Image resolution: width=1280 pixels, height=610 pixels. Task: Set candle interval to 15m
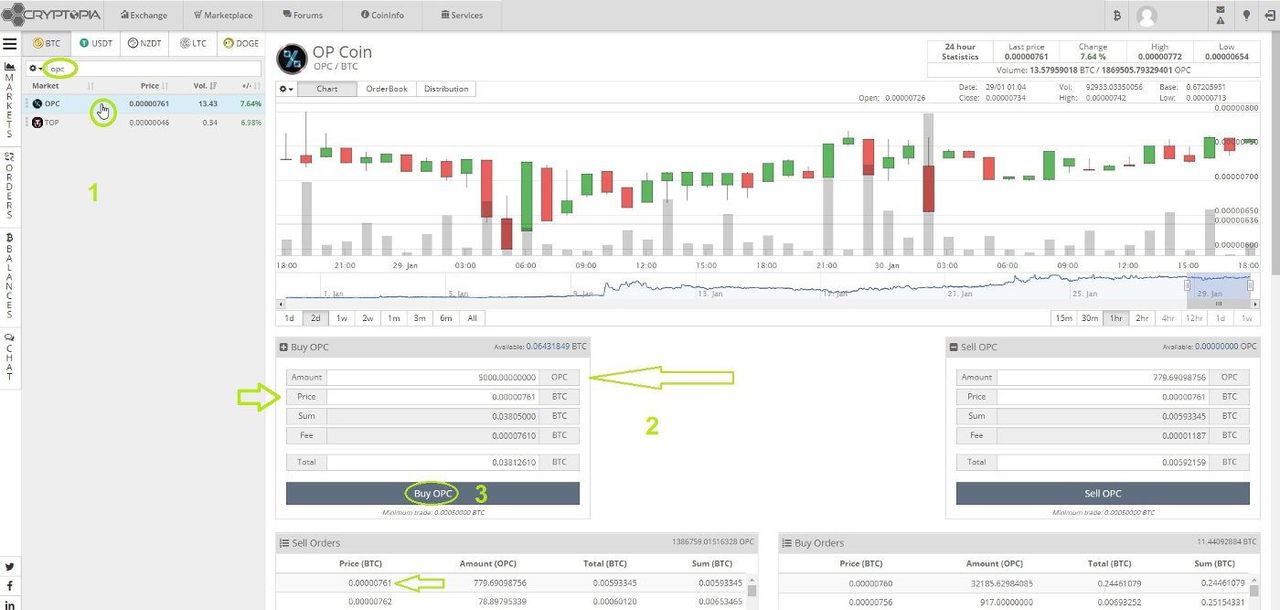[x=1064, y=318]
